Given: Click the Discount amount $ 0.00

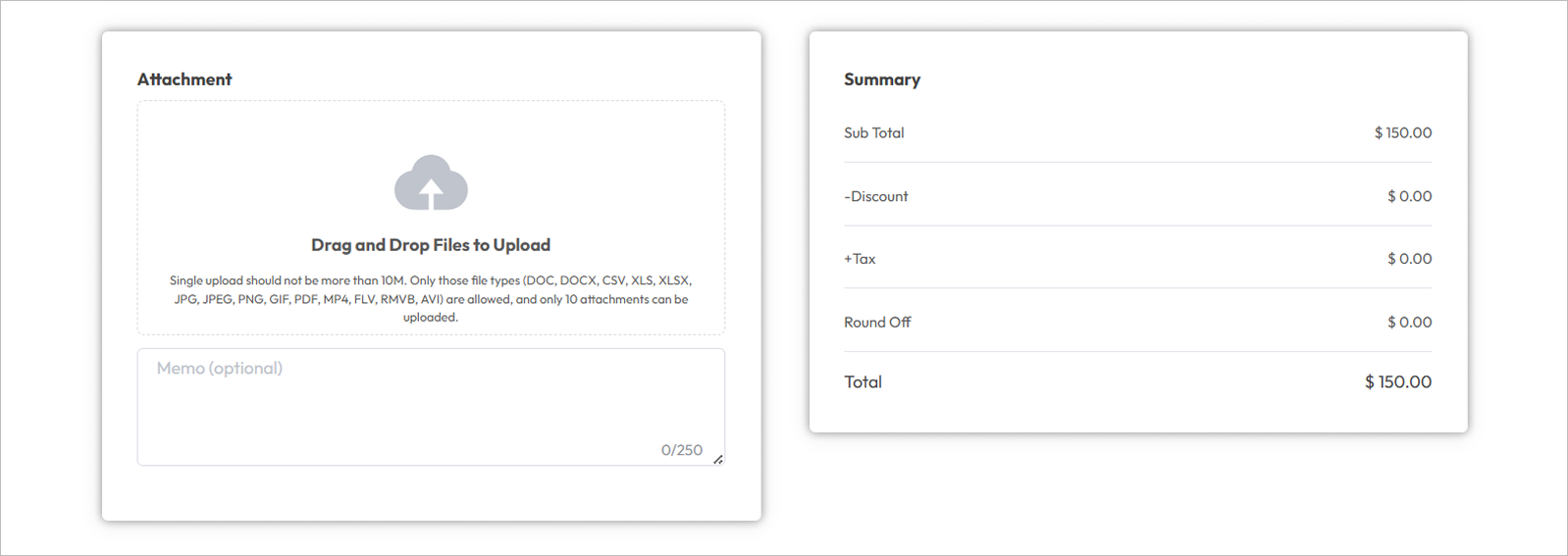Looking at the screenshot, I should (x=1410, y=196).
